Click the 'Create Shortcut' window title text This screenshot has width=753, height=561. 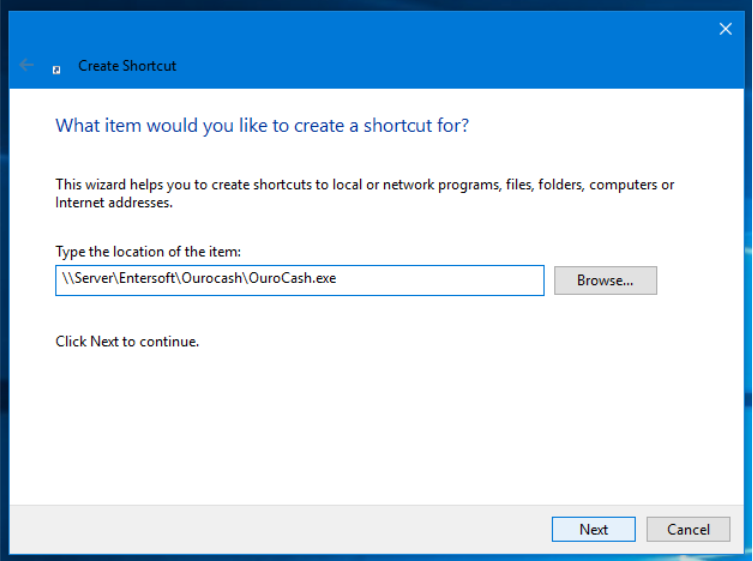coord(127,66)
